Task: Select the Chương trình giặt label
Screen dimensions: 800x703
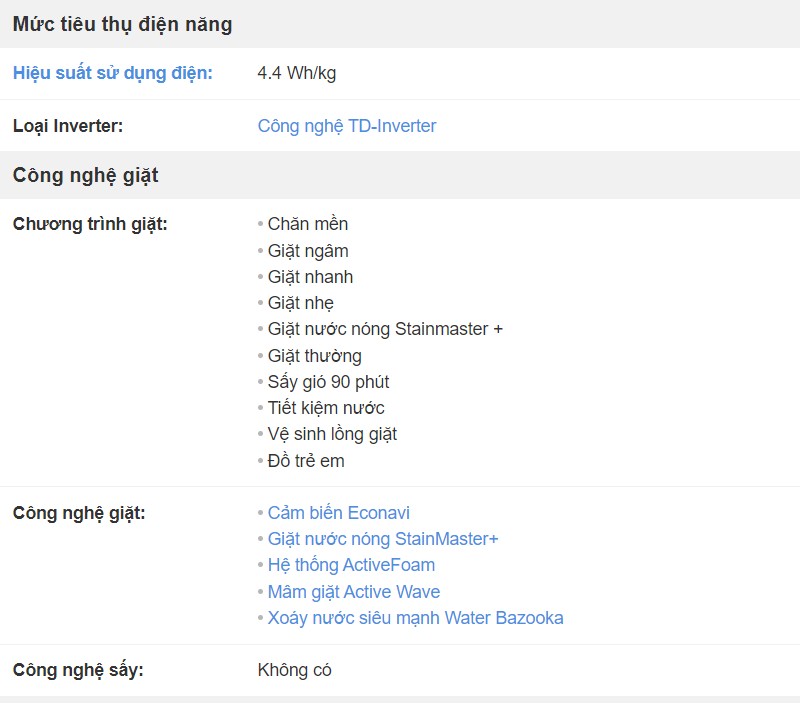Action: [x=90, y=224]
